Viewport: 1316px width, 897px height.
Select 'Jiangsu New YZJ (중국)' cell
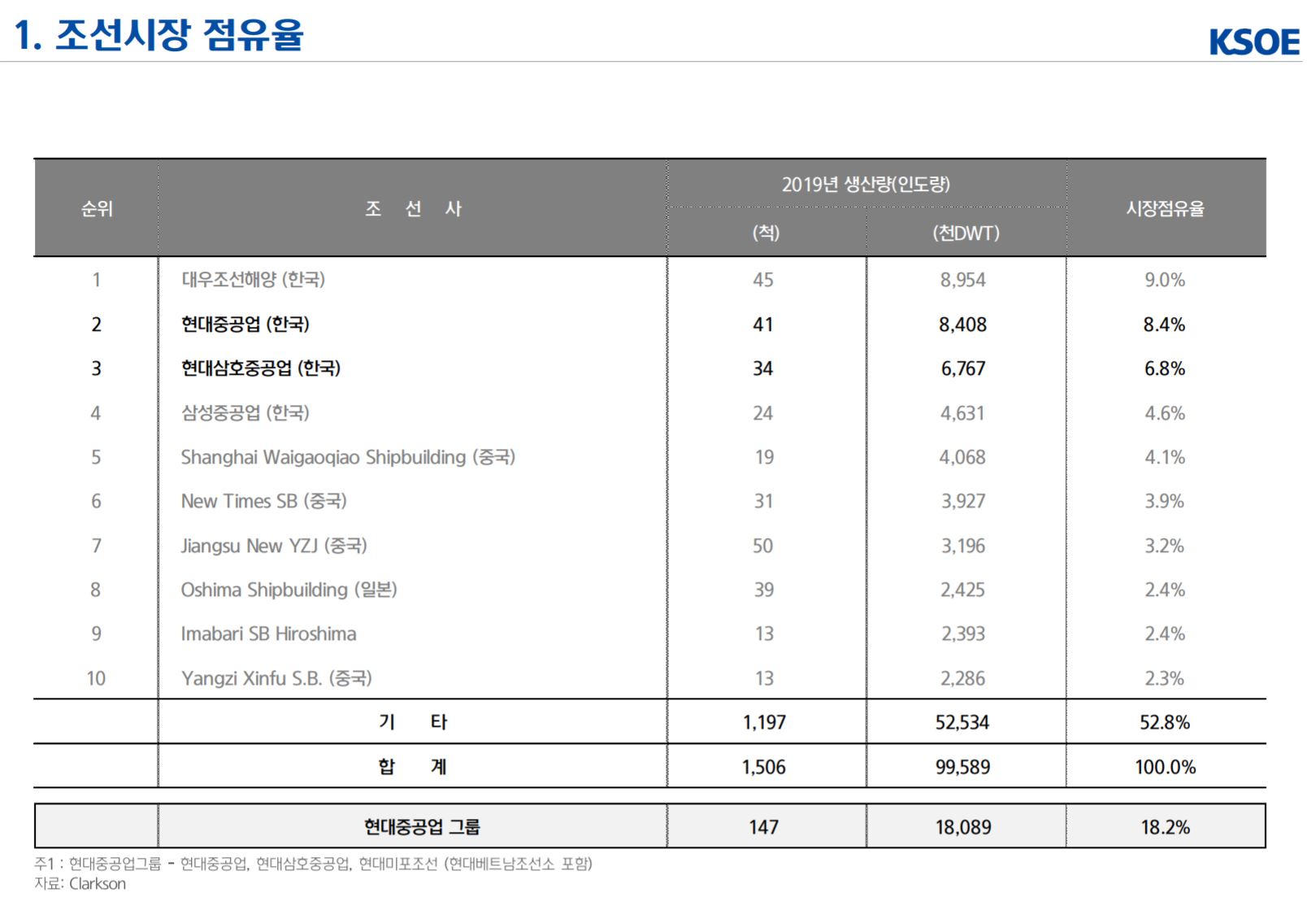coord(274,546)
